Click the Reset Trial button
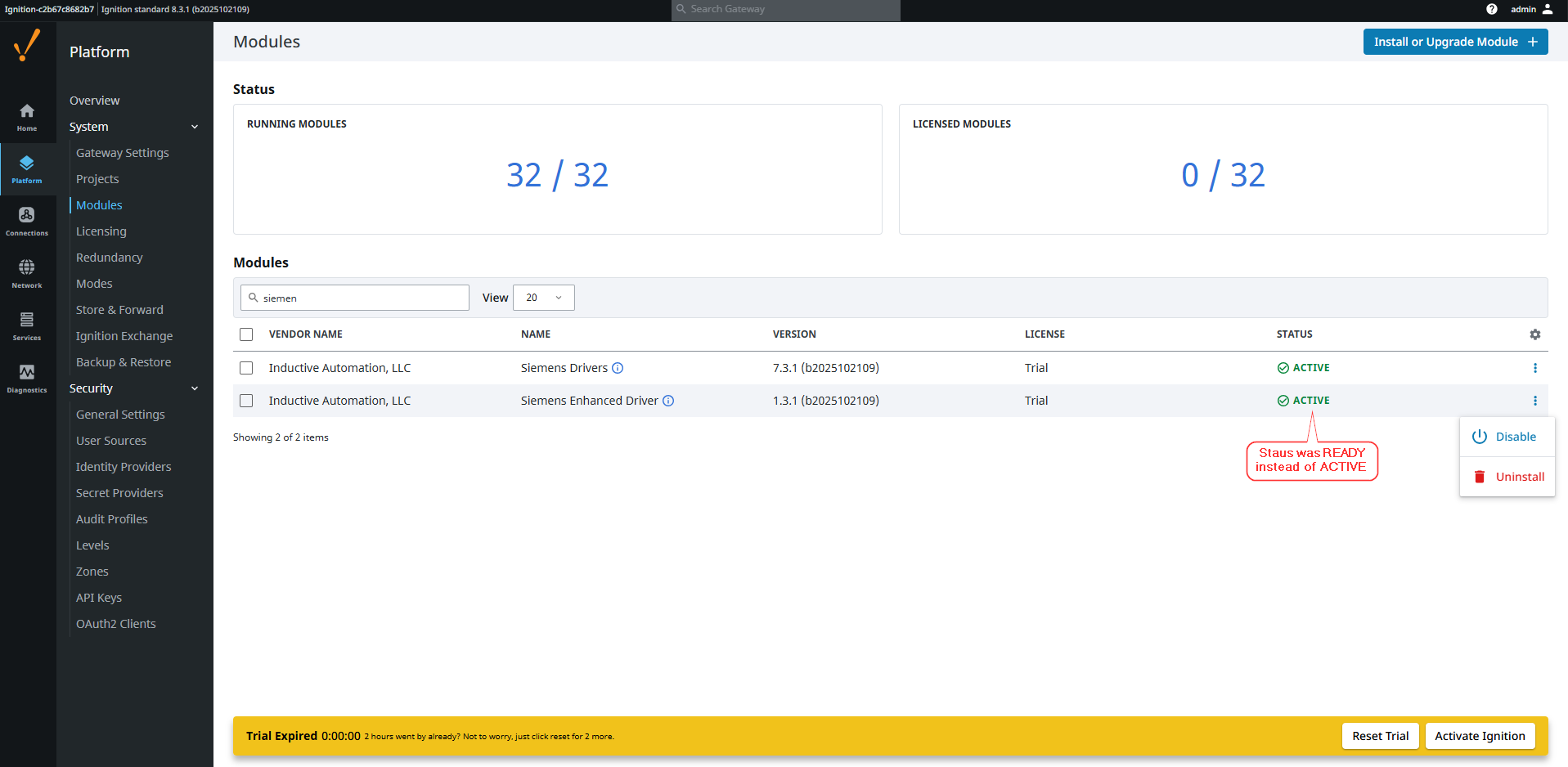Image resolution: width=1568 pixels, height=767 pixels. [1380, 736]
